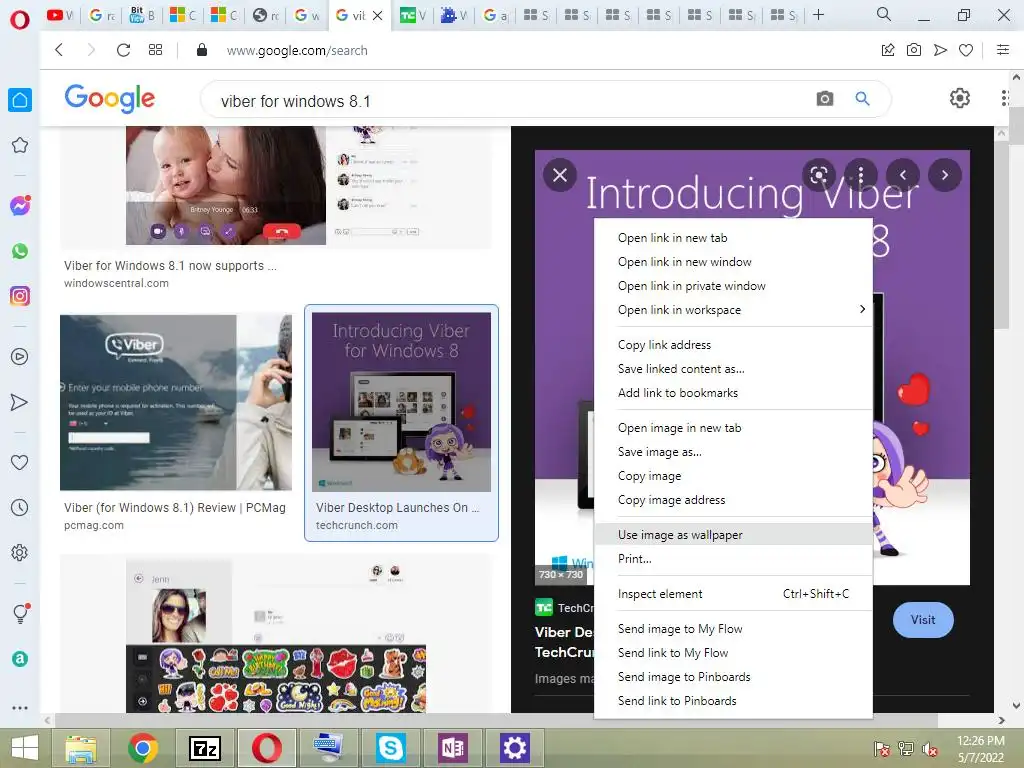Select Open link in new tab
The width and height of the screenshot is (1024, 768).
pyautogui.click(x=733, y=238)
